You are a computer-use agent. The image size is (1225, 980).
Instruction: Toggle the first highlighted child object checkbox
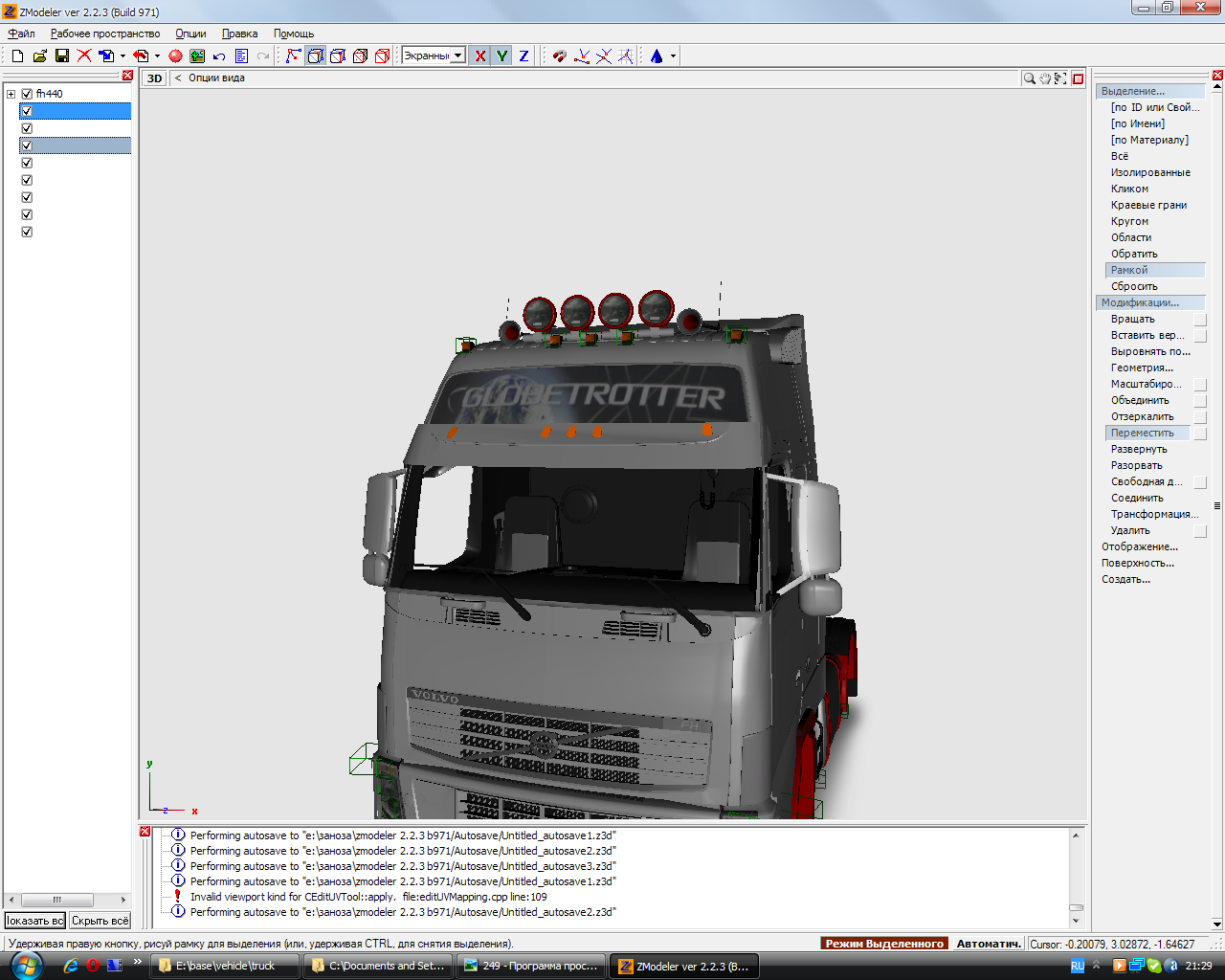click(x=27, y=111)
